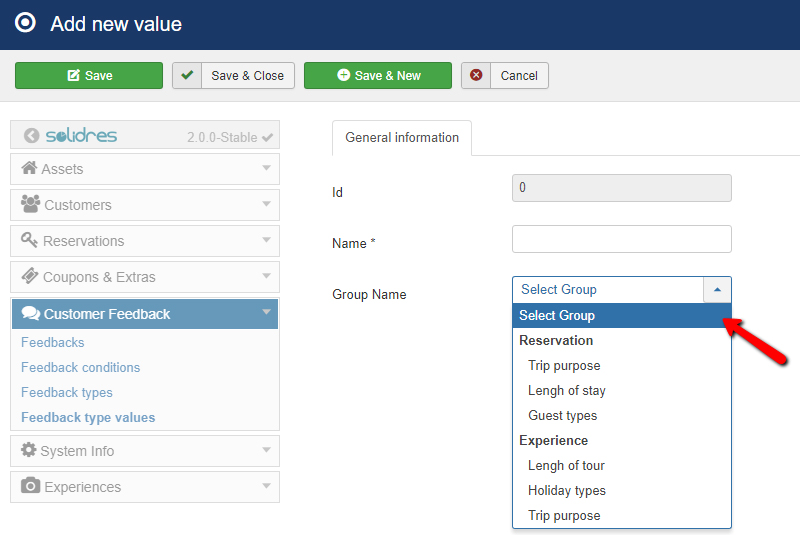Open the Feedback conditions link
The image size is (800, 535).
click(81, 367)
